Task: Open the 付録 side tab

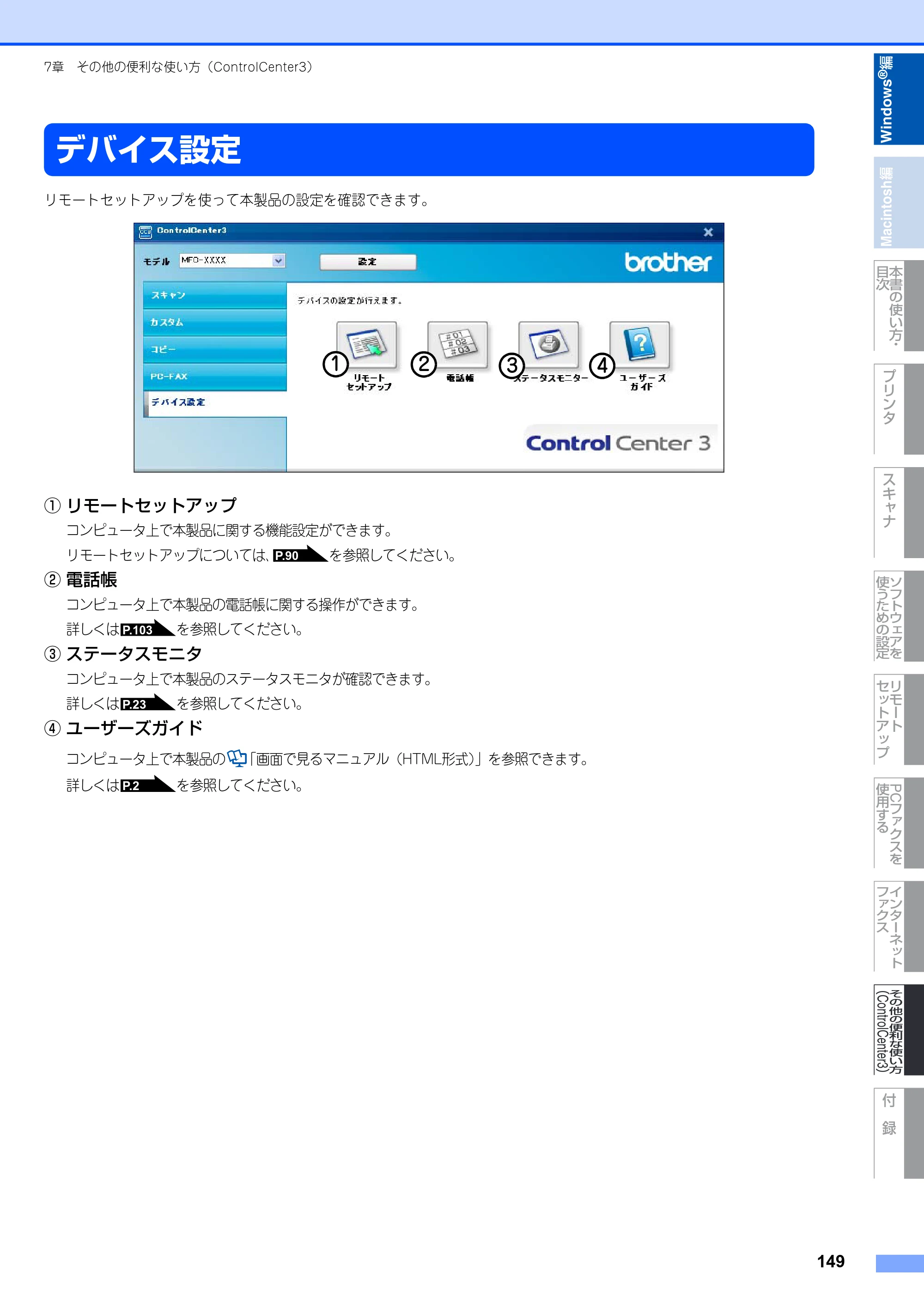Action: (899, 1133)
